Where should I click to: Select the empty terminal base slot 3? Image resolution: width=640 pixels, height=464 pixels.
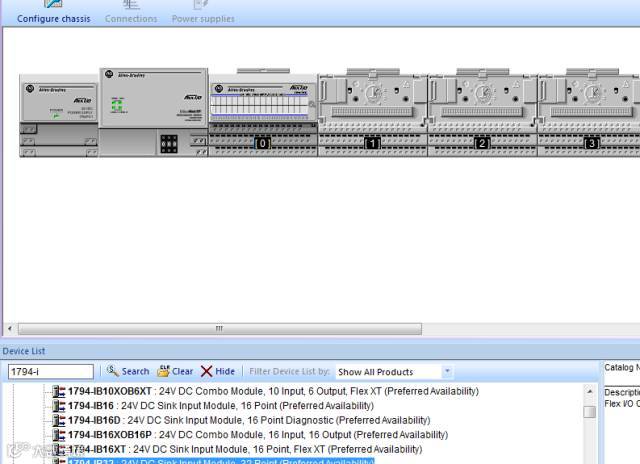pyautogui.click(x=589, y=112)
